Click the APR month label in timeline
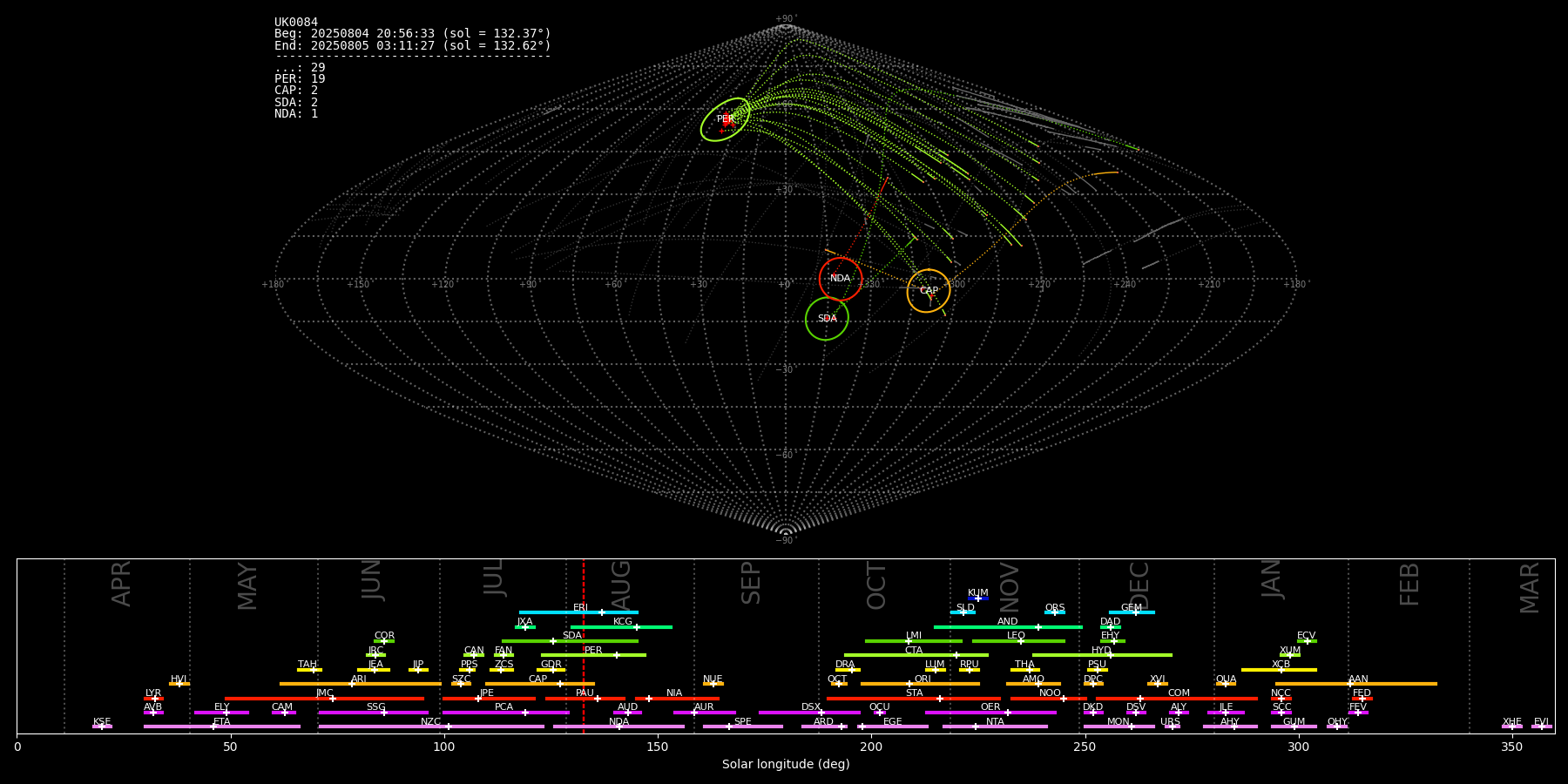 tap(122, 584)
